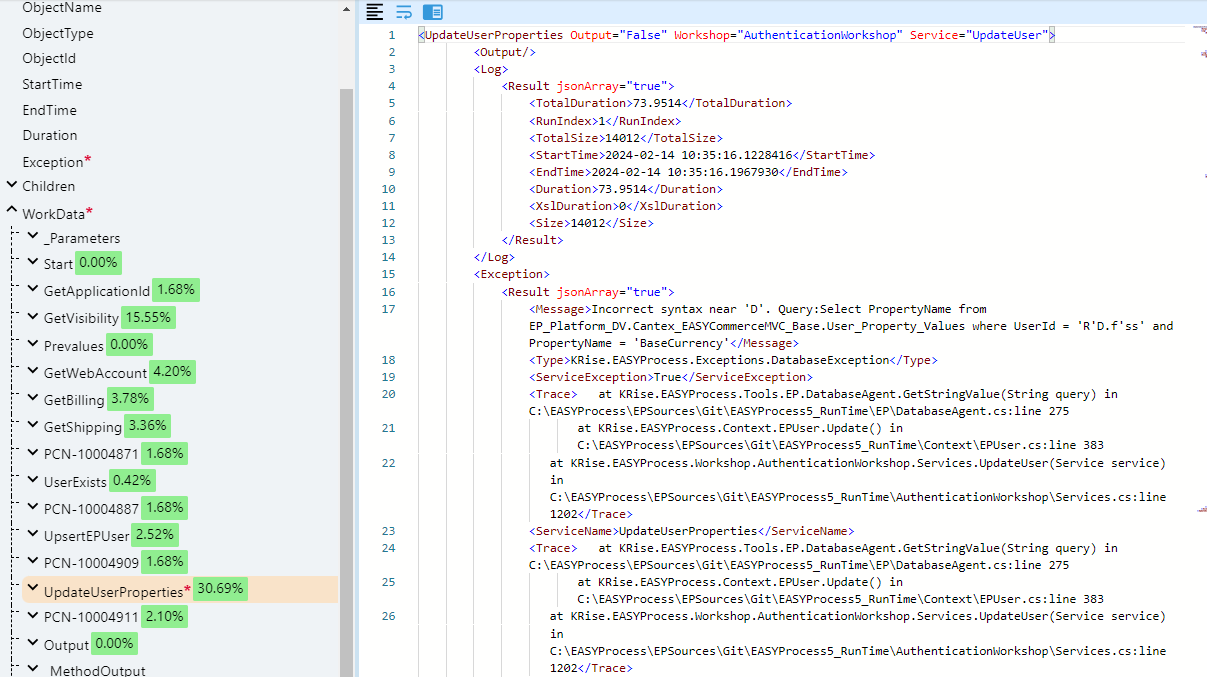Open the GetVisibility step

pyautogui.click(x=82, y=318)
